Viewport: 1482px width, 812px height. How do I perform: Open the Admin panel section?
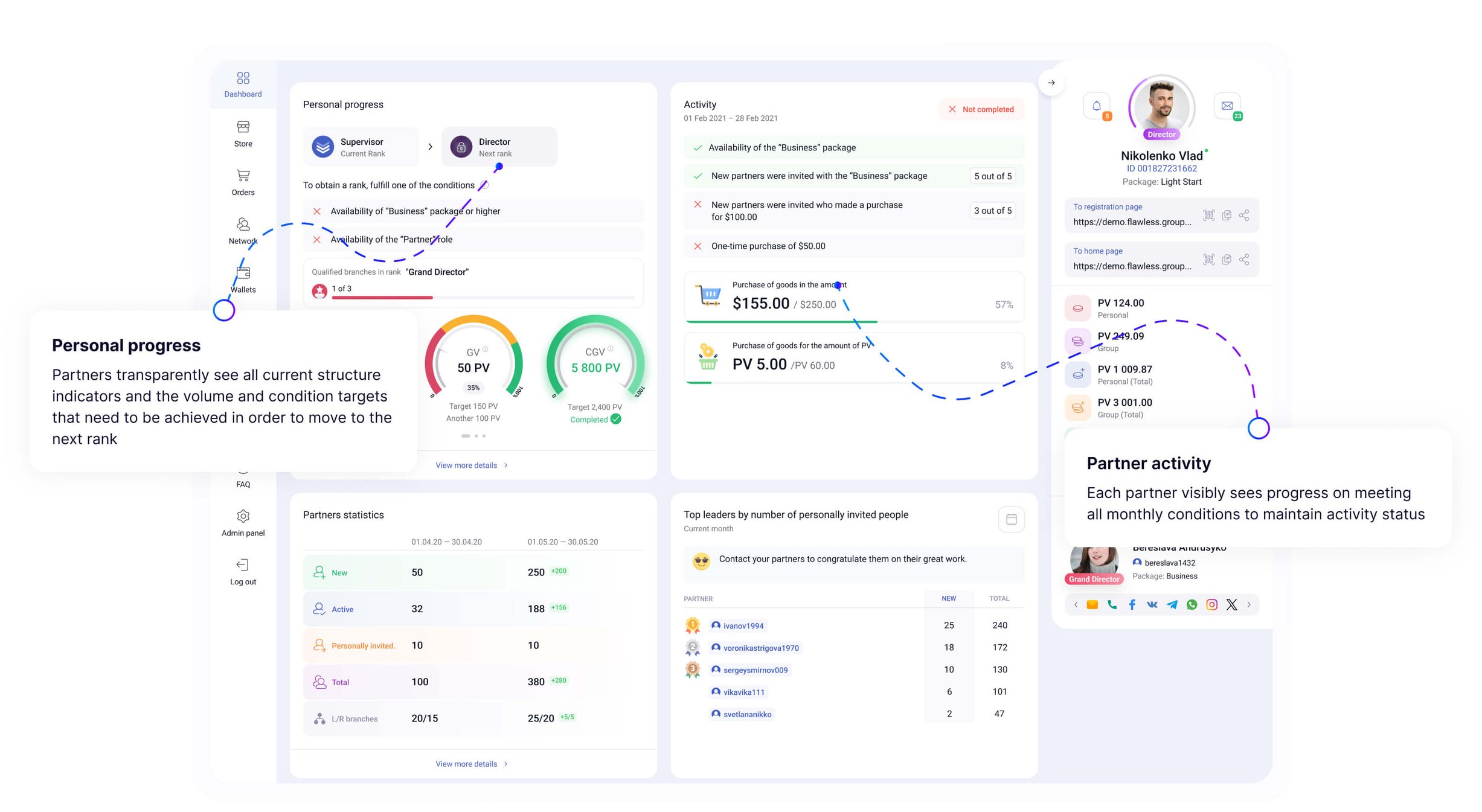tap(243, 523)
